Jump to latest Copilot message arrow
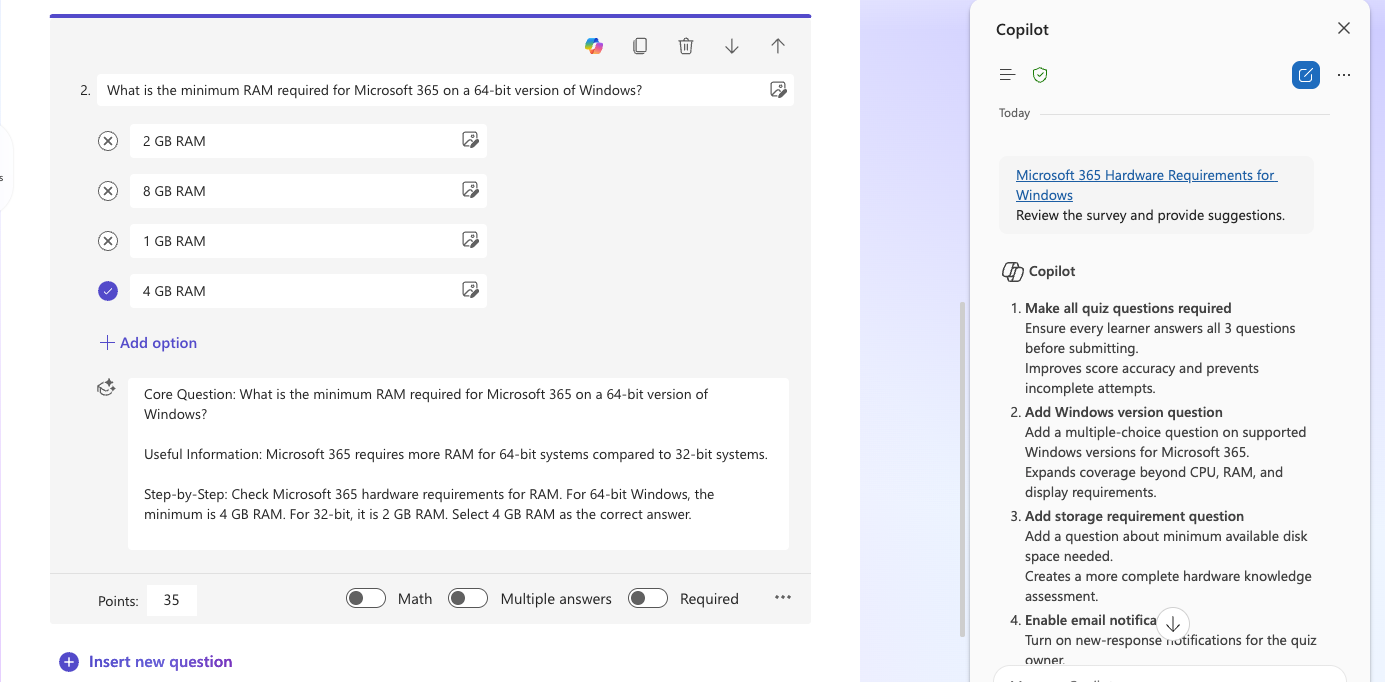Screen dimensions: 1385x682 coord(1173,624)
